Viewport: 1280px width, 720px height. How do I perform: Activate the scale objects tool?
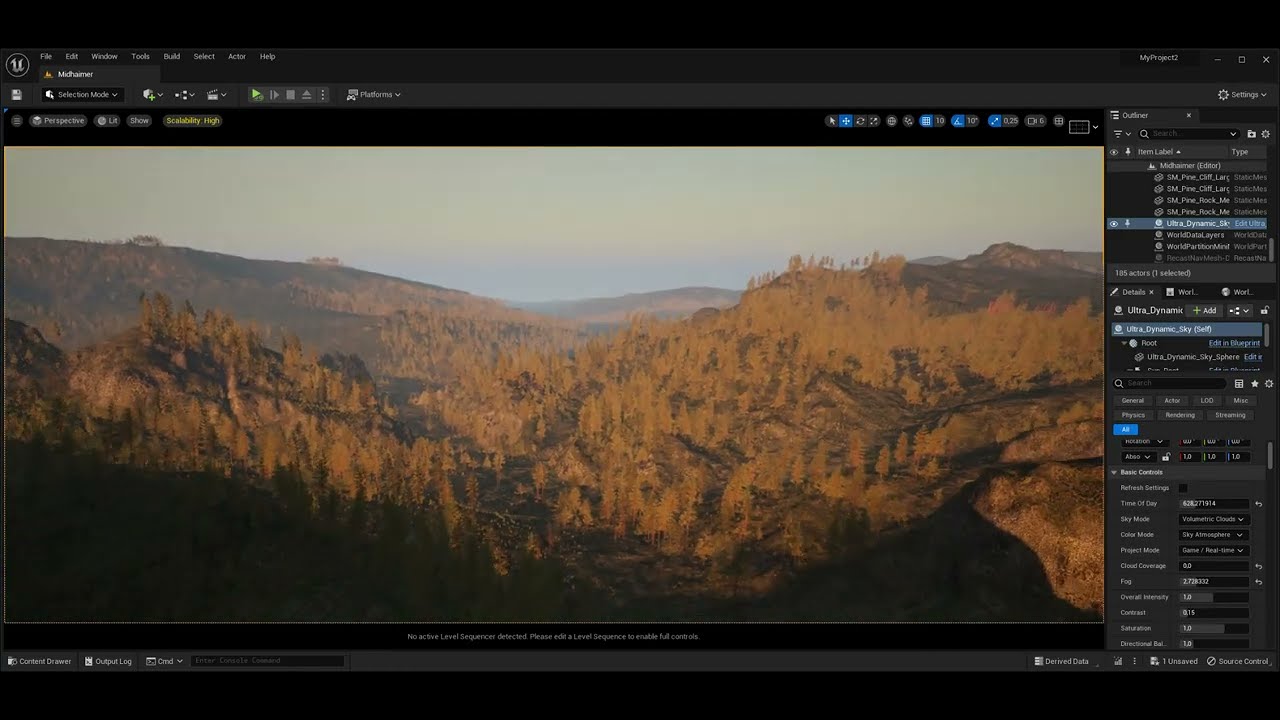pyautogui.click(x=874, y=121)
